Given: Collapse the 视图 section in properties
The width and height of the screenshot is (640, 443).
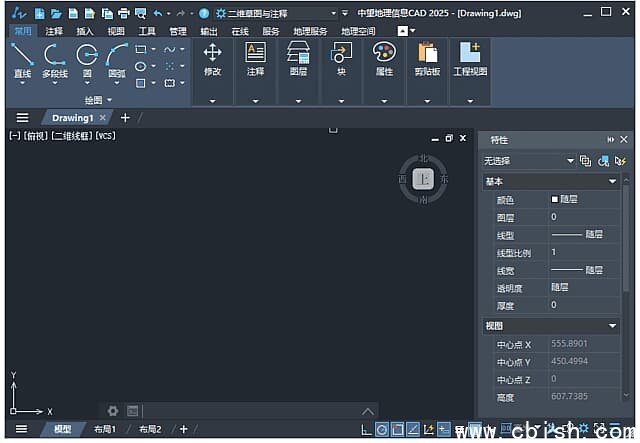Looking at the screenshot, I should (612, 326).
